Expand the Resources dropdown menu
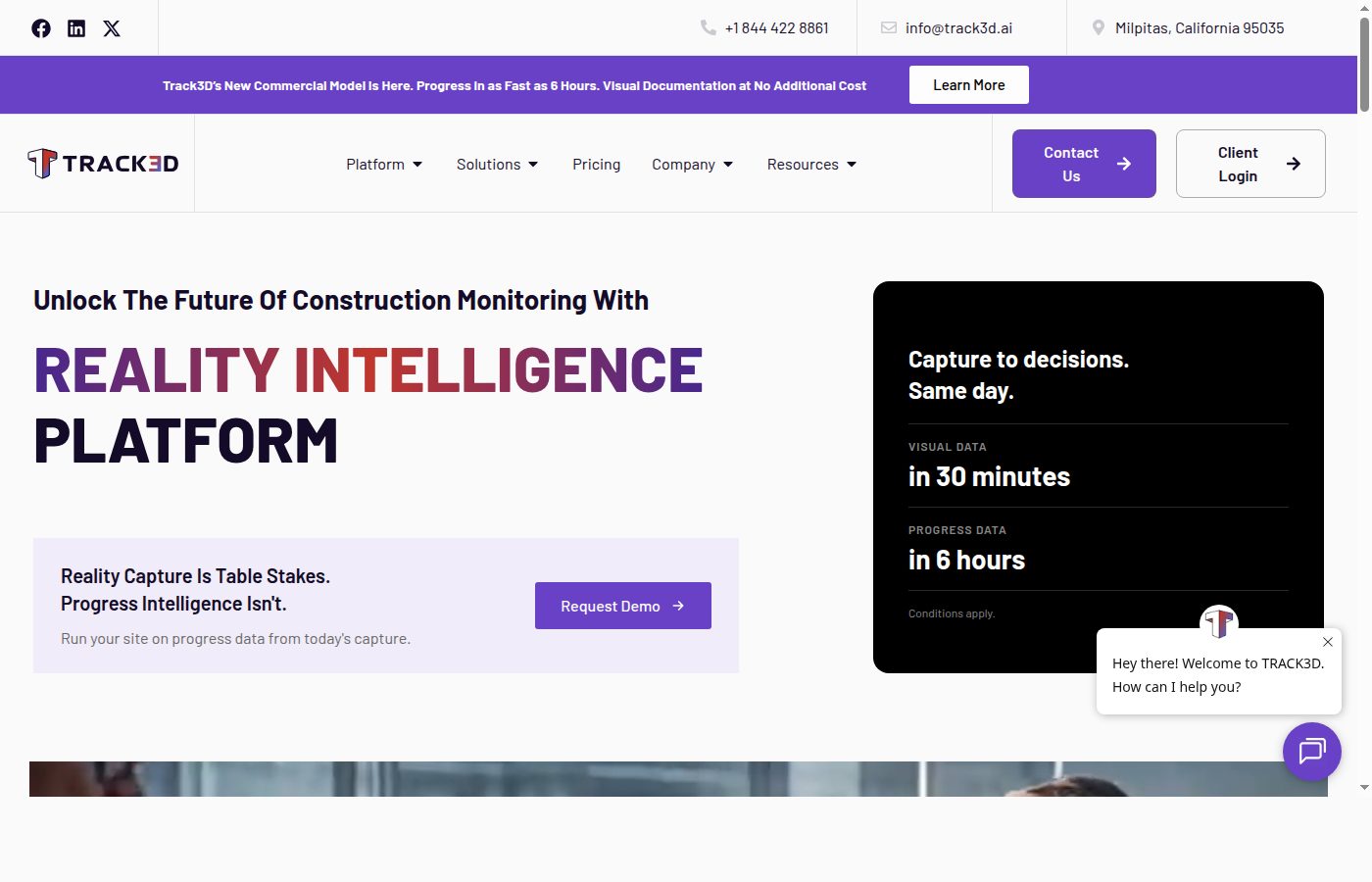This screenshot has width=1372, height=882. pyautogui.click(x=812, y=165)
